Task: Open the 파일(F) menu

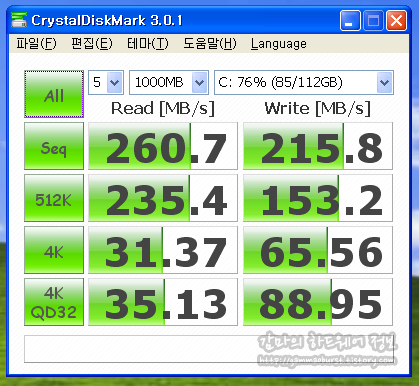Action: pos(37,43)
